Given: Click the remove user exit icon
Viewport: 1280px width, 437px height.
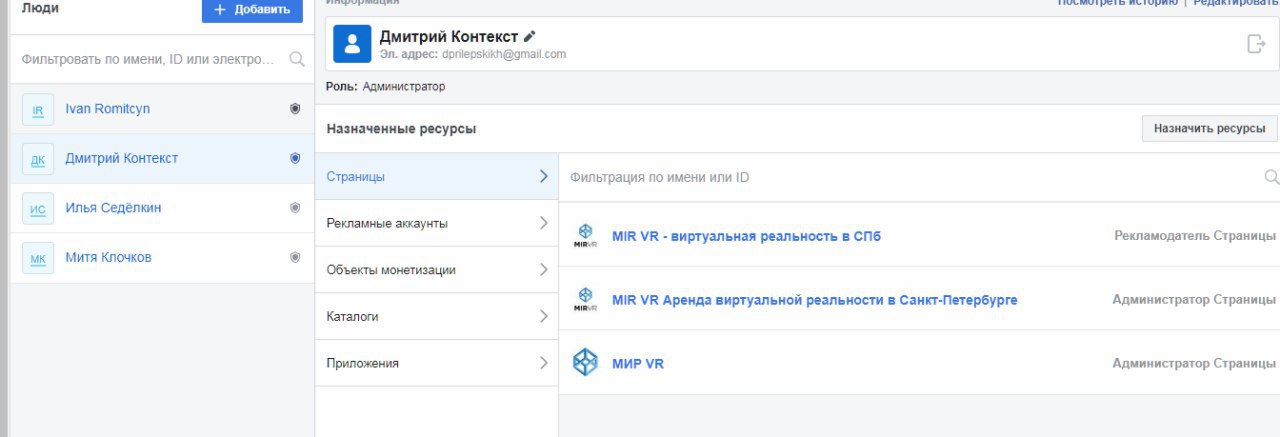Looking at the screenshot, I should [x=1256, y=44].
